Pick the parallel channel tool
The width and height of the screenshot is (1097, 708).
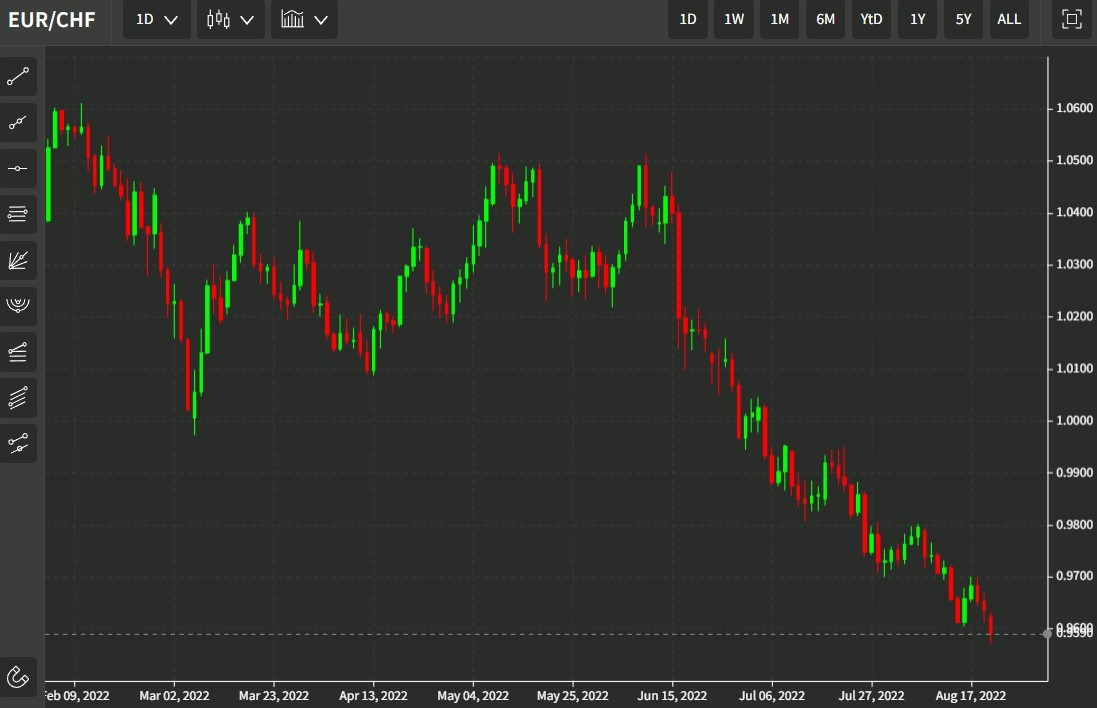pos(18,397)
